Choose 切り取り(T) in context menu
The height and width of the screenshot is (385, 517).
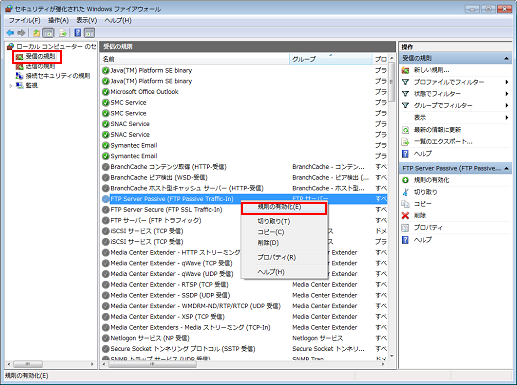coord(284,221)
